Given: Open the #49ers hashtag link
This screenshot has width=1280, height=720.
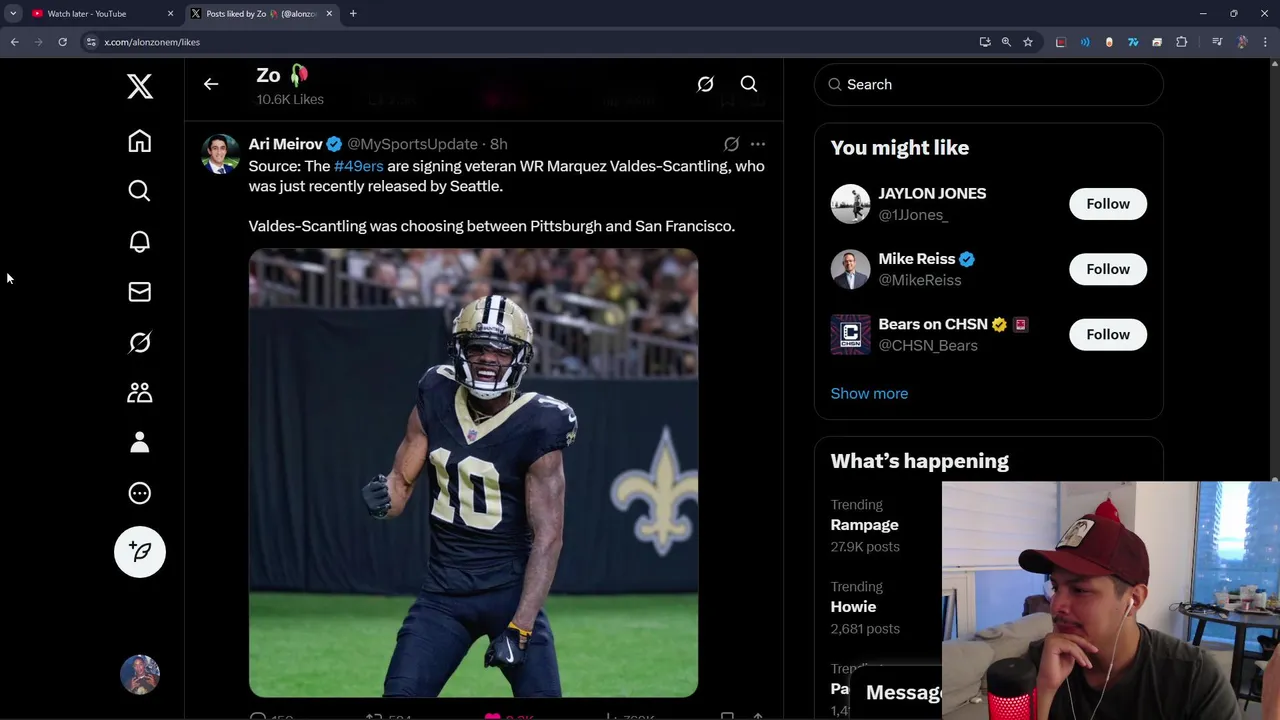Looking at the screenshot, I should (359, 166).
